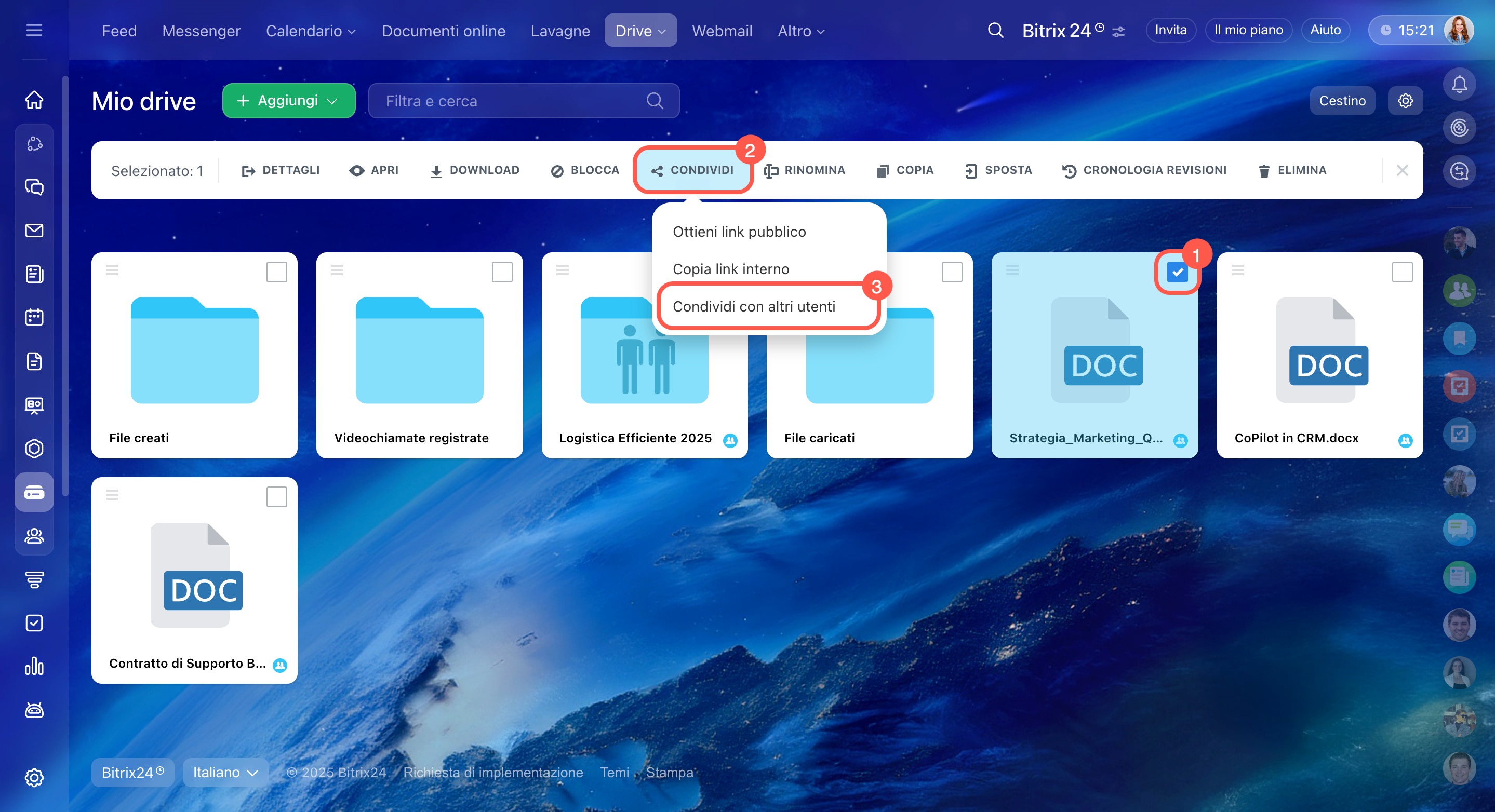Open the Italiano language dropdown
The width and height of the screenshot is (1495, 812).
coord(225,772)
